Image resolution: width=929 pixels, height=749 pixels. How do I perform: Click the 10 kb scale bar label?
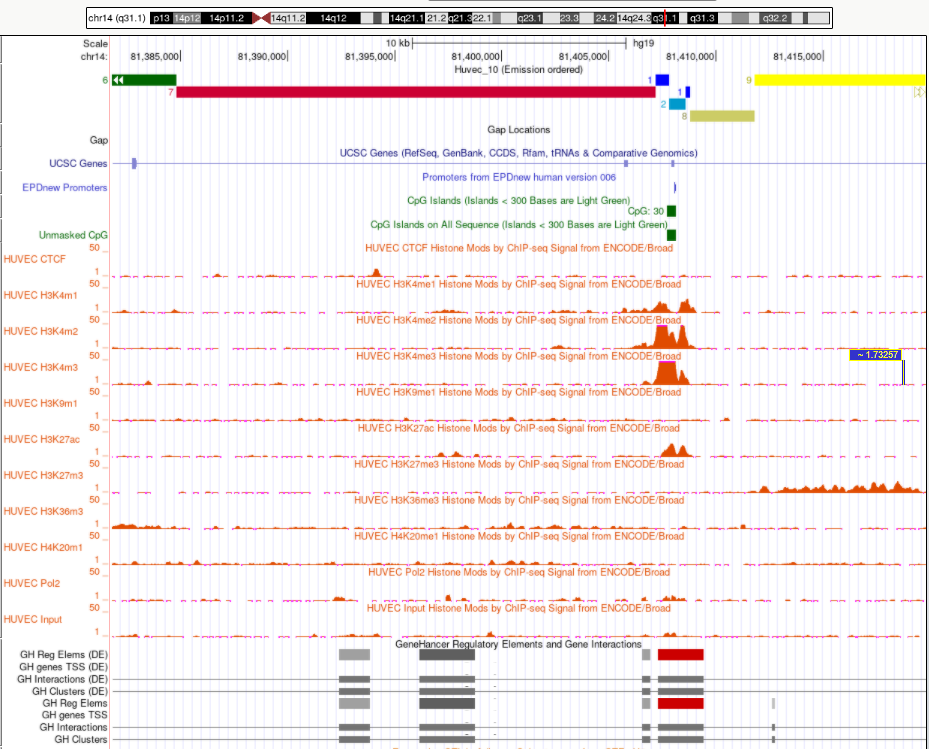(397, 43)
